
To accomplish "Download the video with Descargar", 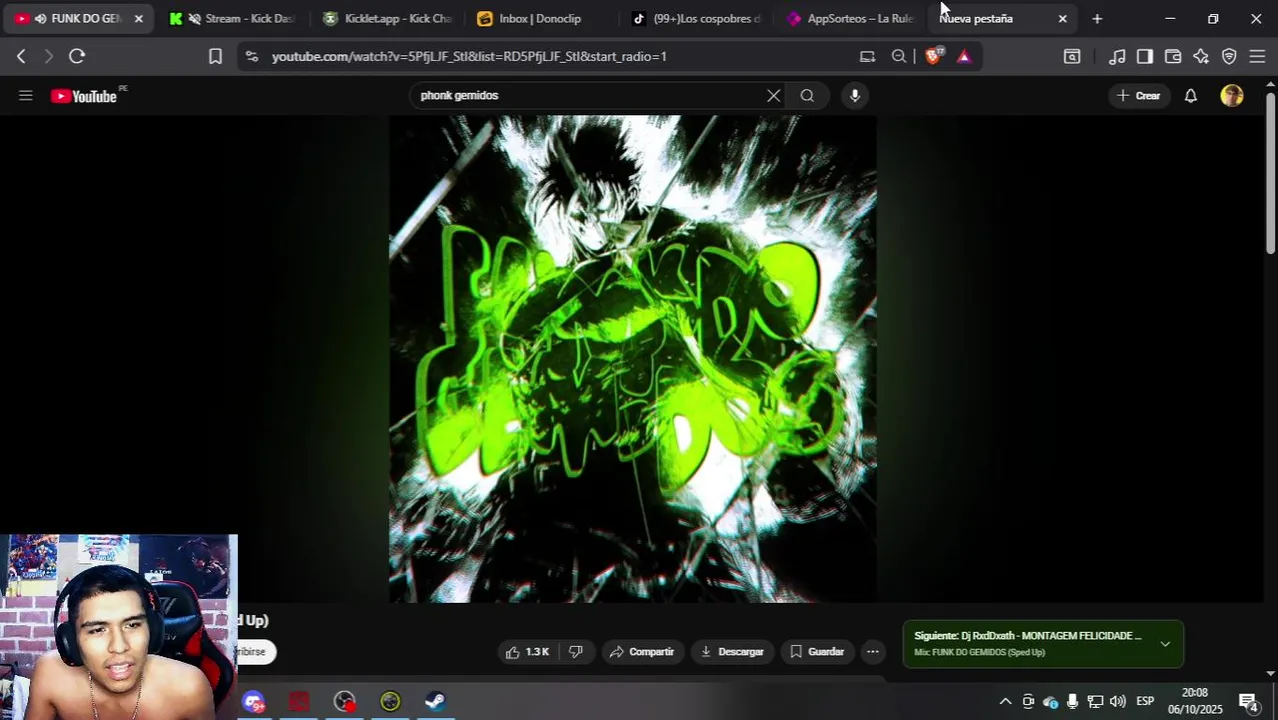I will pyautogui.click(x=732, y=652).
